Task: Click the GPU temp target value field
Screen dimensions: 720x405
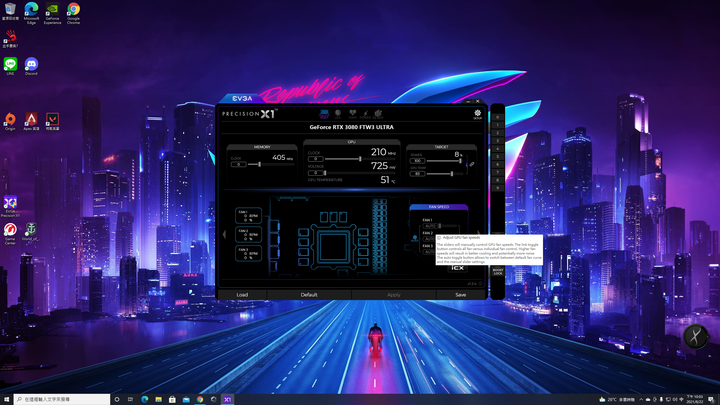Action: pos(417,174)
